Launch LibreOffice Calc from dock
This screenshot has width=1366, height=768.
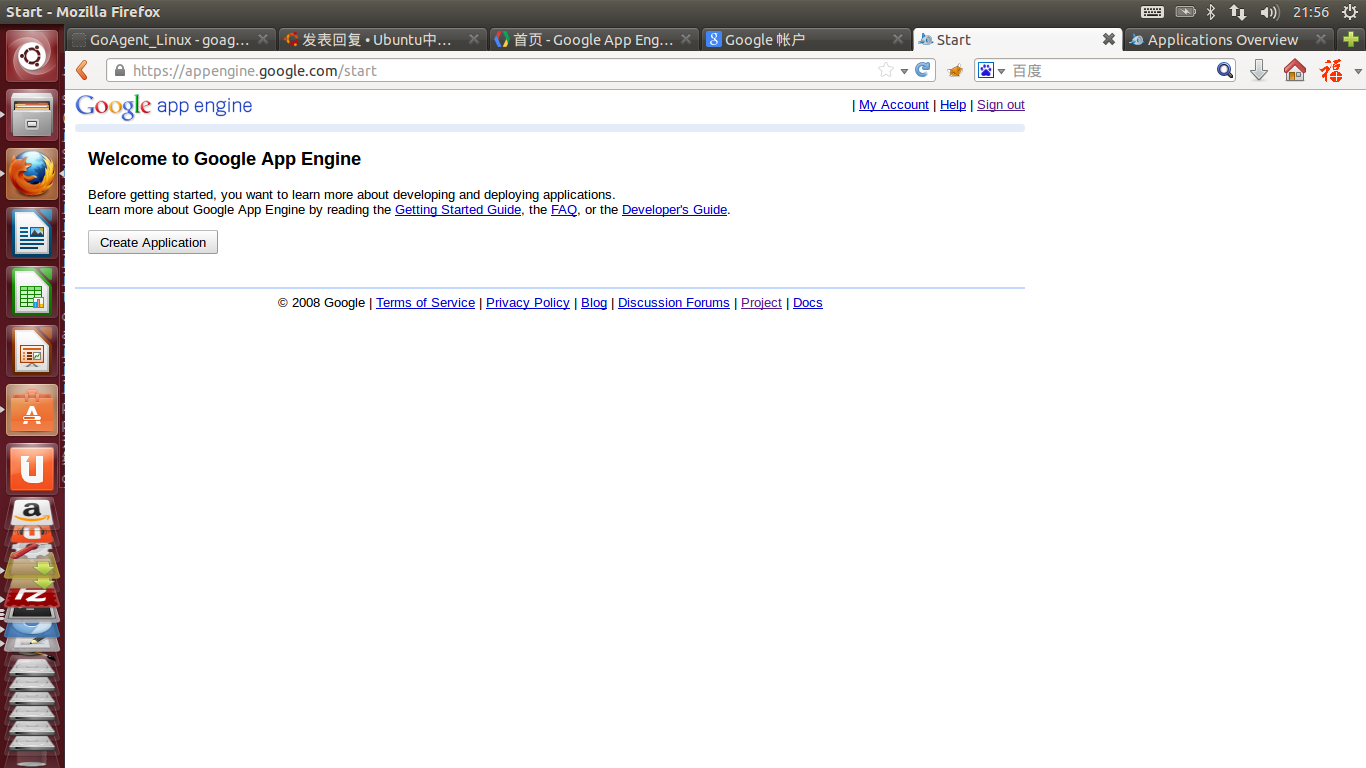click(32, 292)
